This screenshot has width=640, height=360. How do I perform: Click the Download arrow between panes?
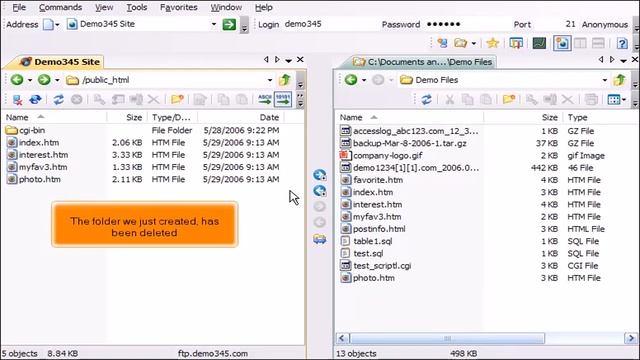click(320, 191)
